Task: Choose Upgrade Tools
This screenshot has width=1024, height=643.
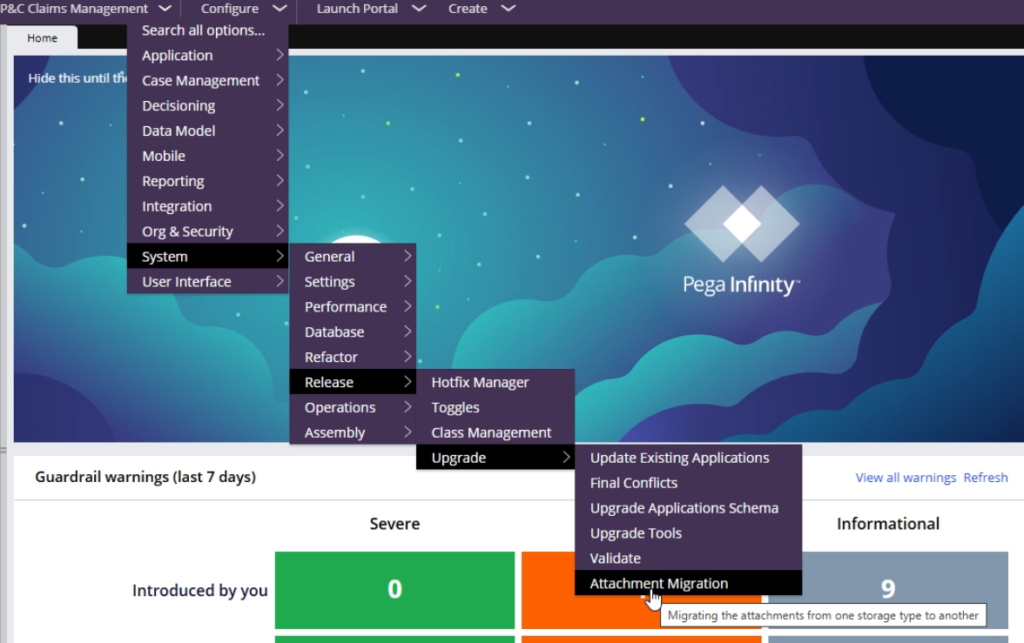Action: click(x=688, y=533)
